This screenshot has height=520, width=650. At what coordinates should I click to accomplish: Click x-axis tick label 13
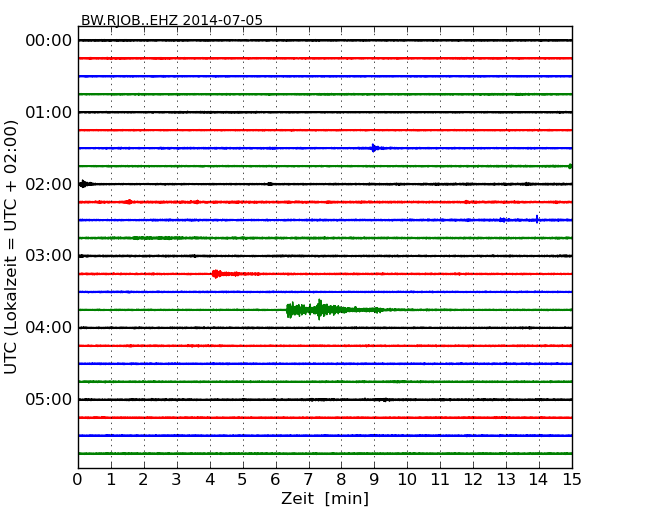tap(506, 480)
